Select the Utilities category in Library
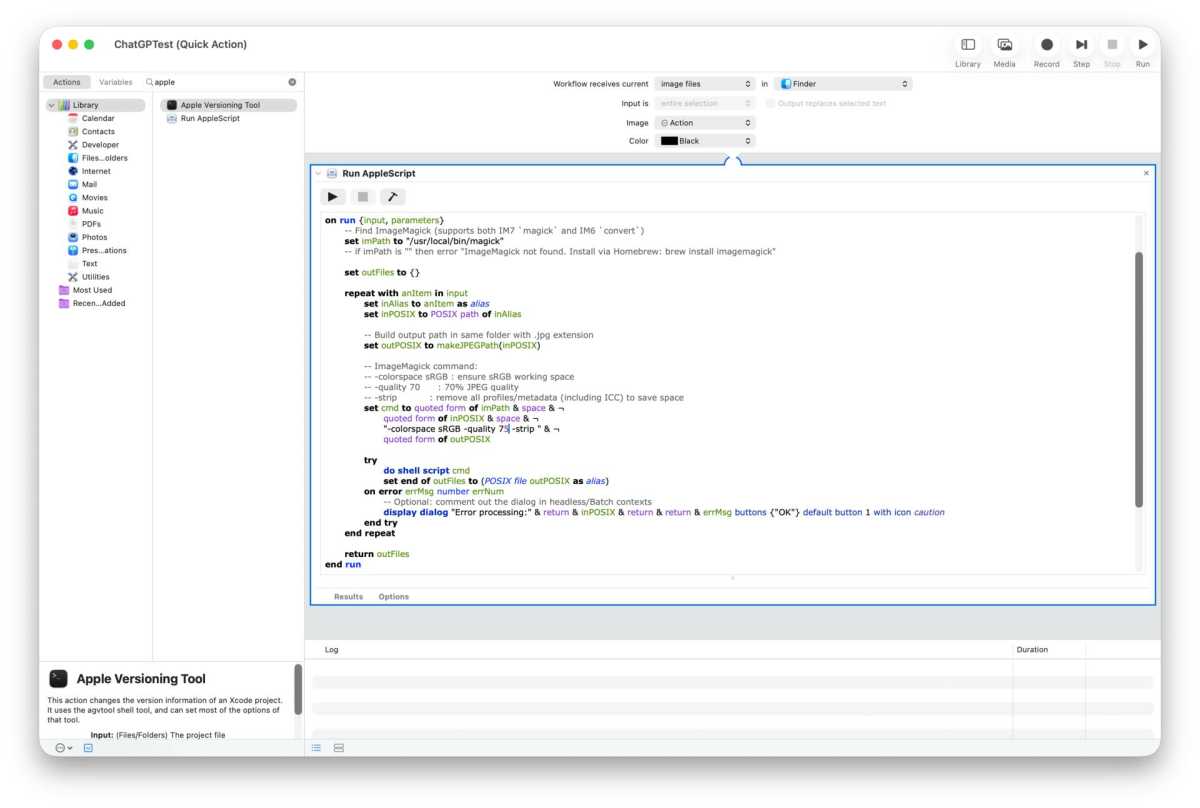The height and width of the screenshot is (808, 1200). point(96,277)
